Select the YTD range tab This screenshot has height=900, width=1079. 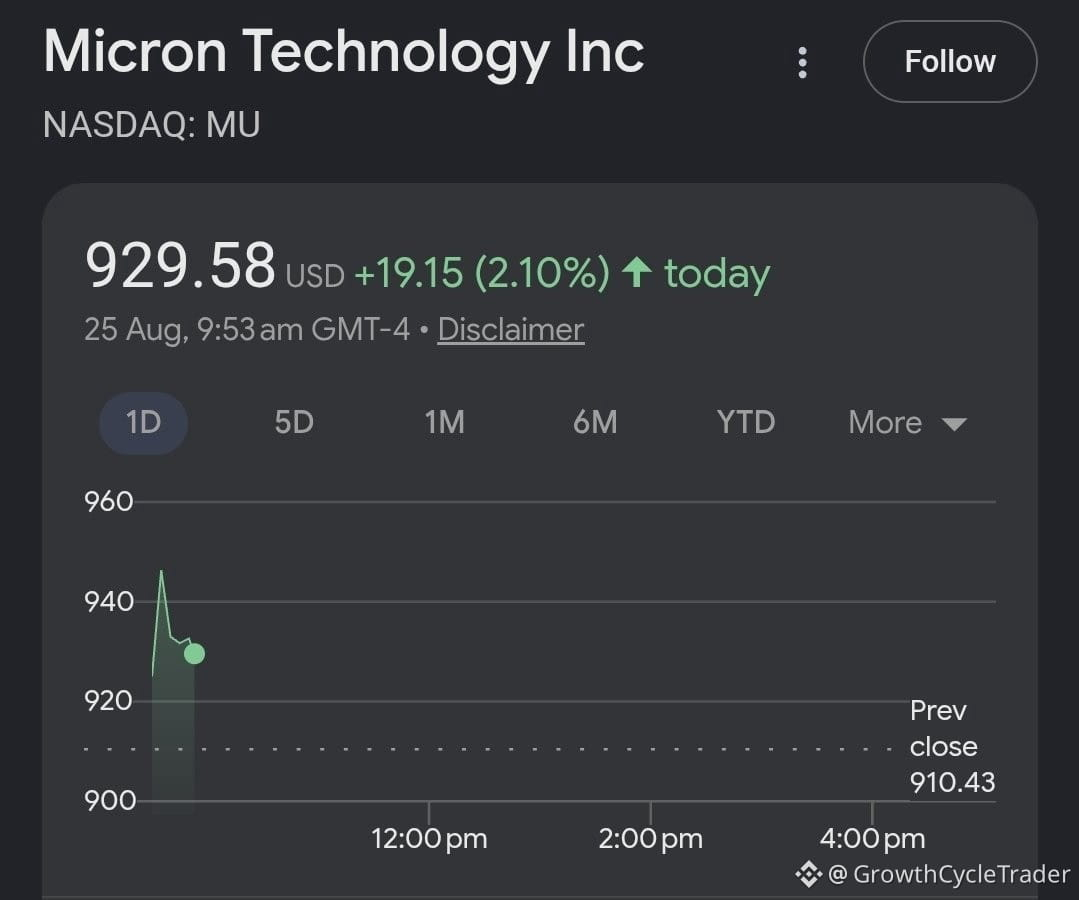tap(746, 422)
